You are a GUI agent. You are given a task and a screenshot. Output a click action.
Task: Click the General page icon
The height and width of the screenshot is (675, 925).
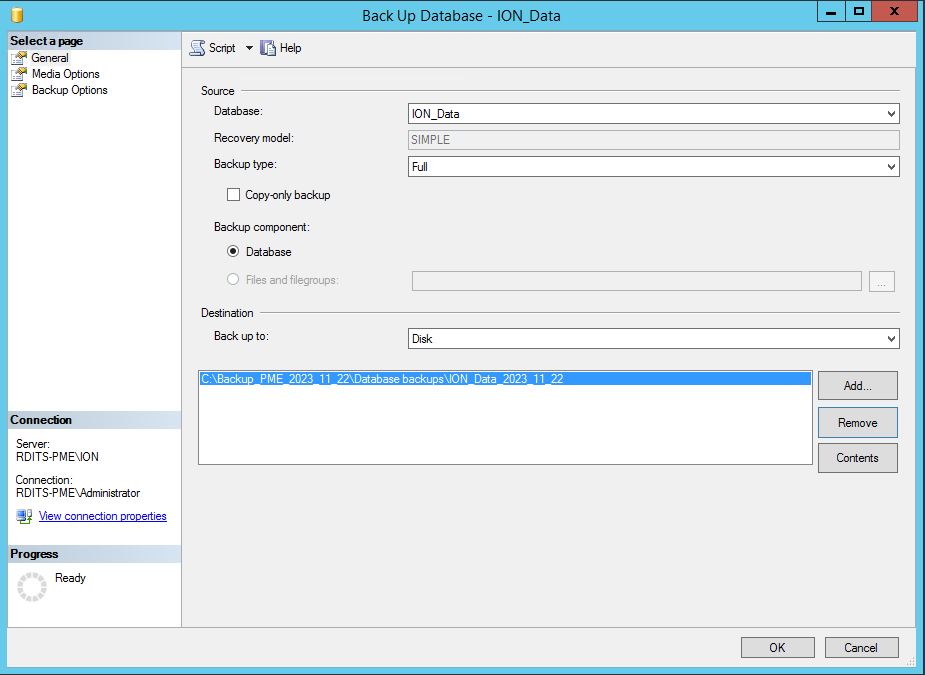point(18,58)
